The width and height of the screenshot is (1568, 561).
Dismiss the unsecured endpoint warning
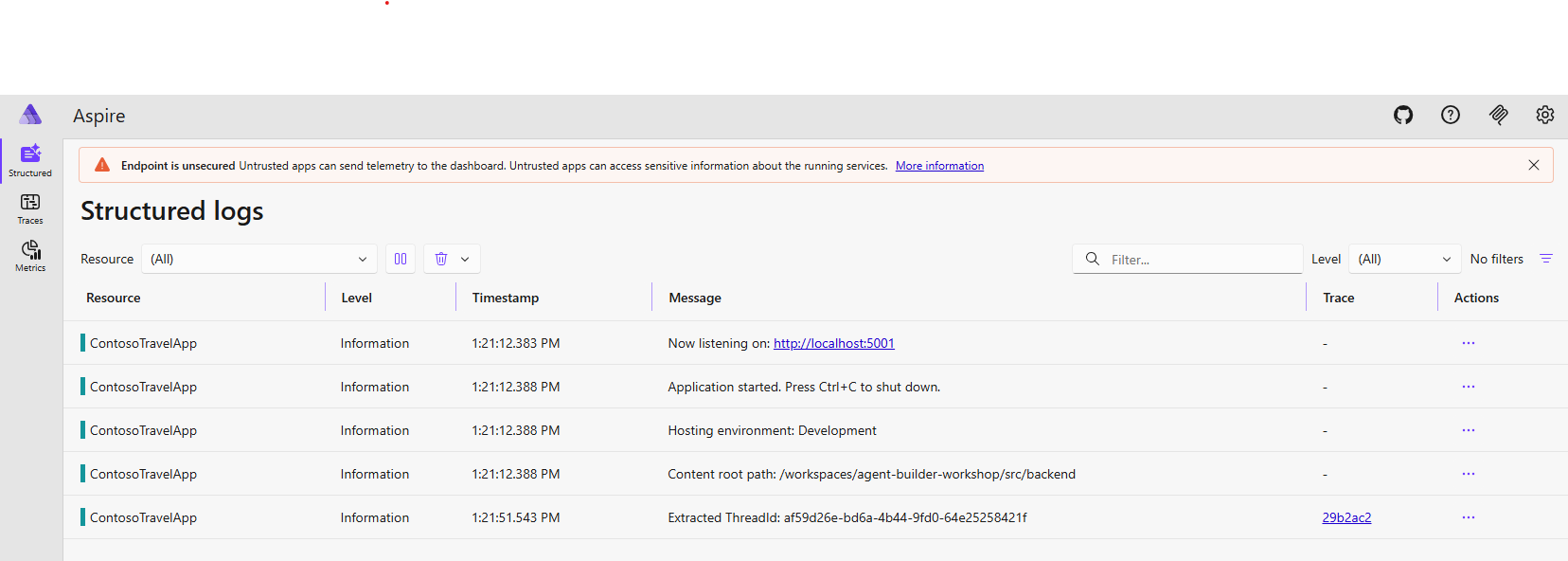(x=1534, y=165)
